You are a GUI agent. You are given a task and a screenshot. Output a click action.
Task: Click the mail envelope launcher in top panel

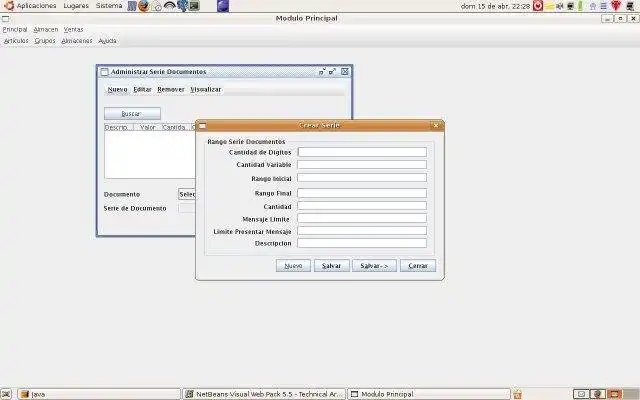[157, 6]
